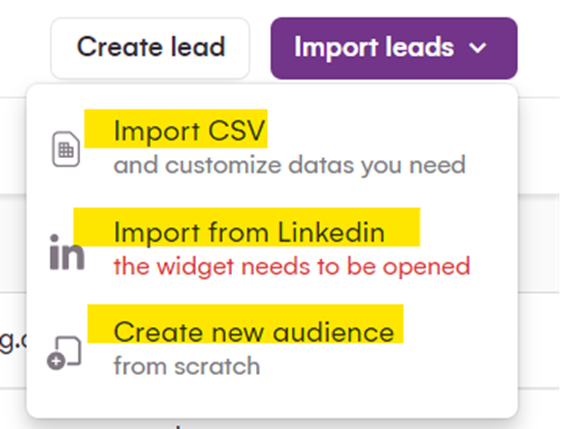Collapse the Import leads dropdown button

[x=394, y=48]
